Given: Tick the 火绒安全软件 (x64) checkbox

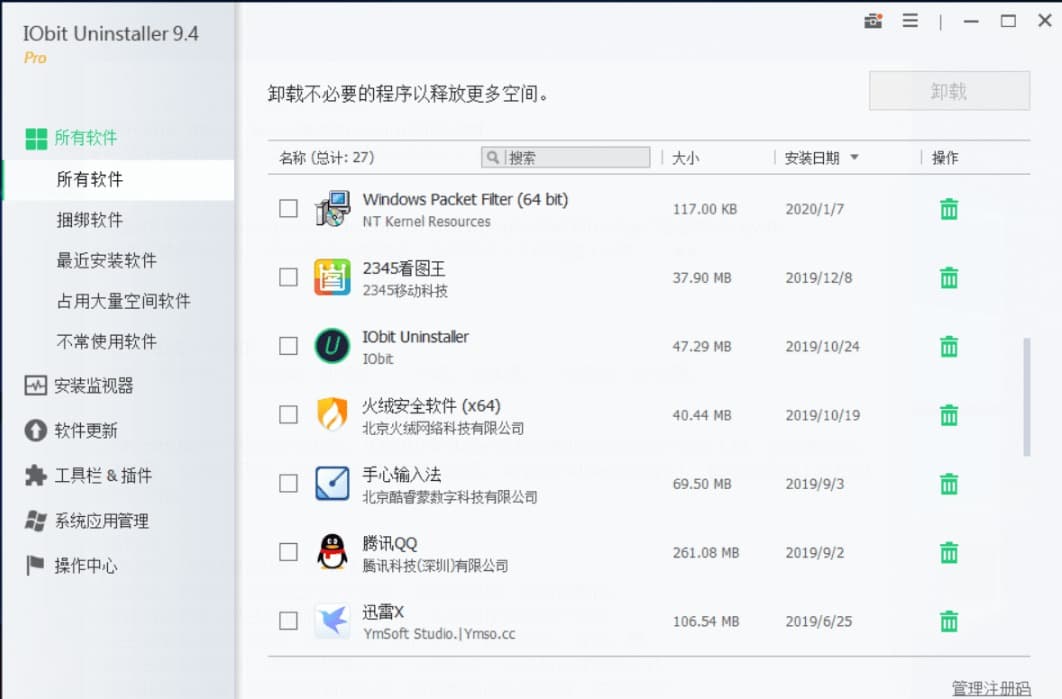Looking at the screenshot, I should [x=289, y=415].
